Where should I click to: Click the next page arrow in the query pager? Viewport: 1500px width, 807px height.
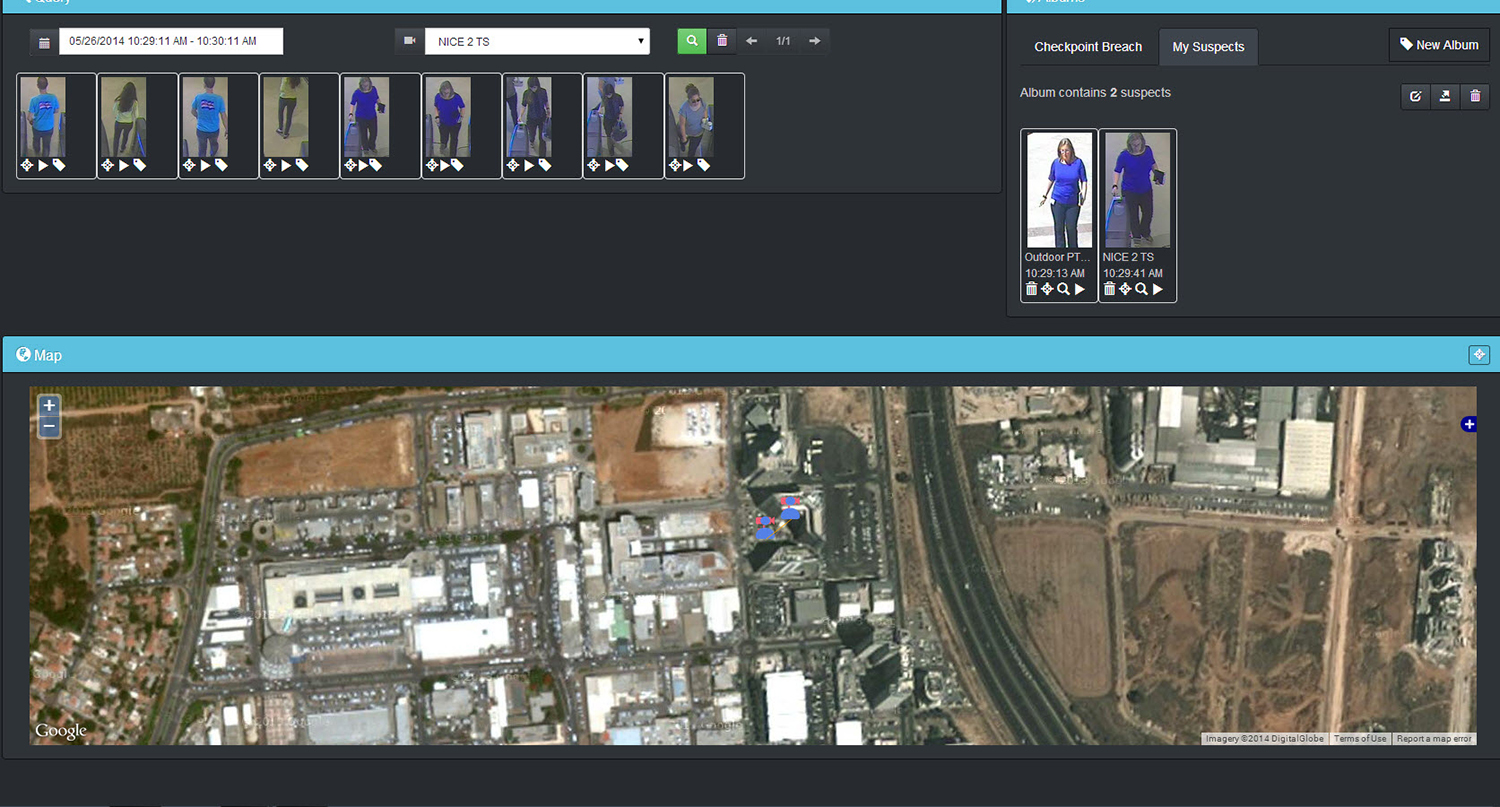click(814, 41)
